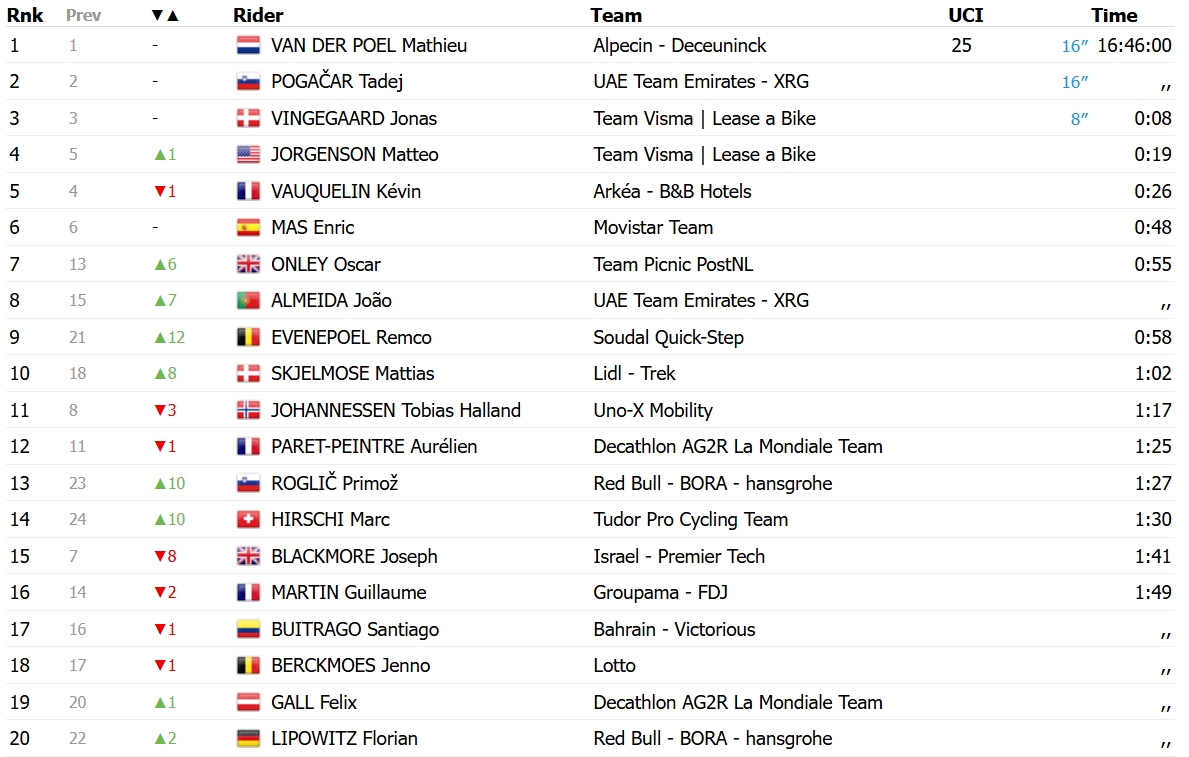This screenshot has height=757, width=1189.
Task: Open team page Alpecin - Deceuninck
Action: (x=679, y=46)
